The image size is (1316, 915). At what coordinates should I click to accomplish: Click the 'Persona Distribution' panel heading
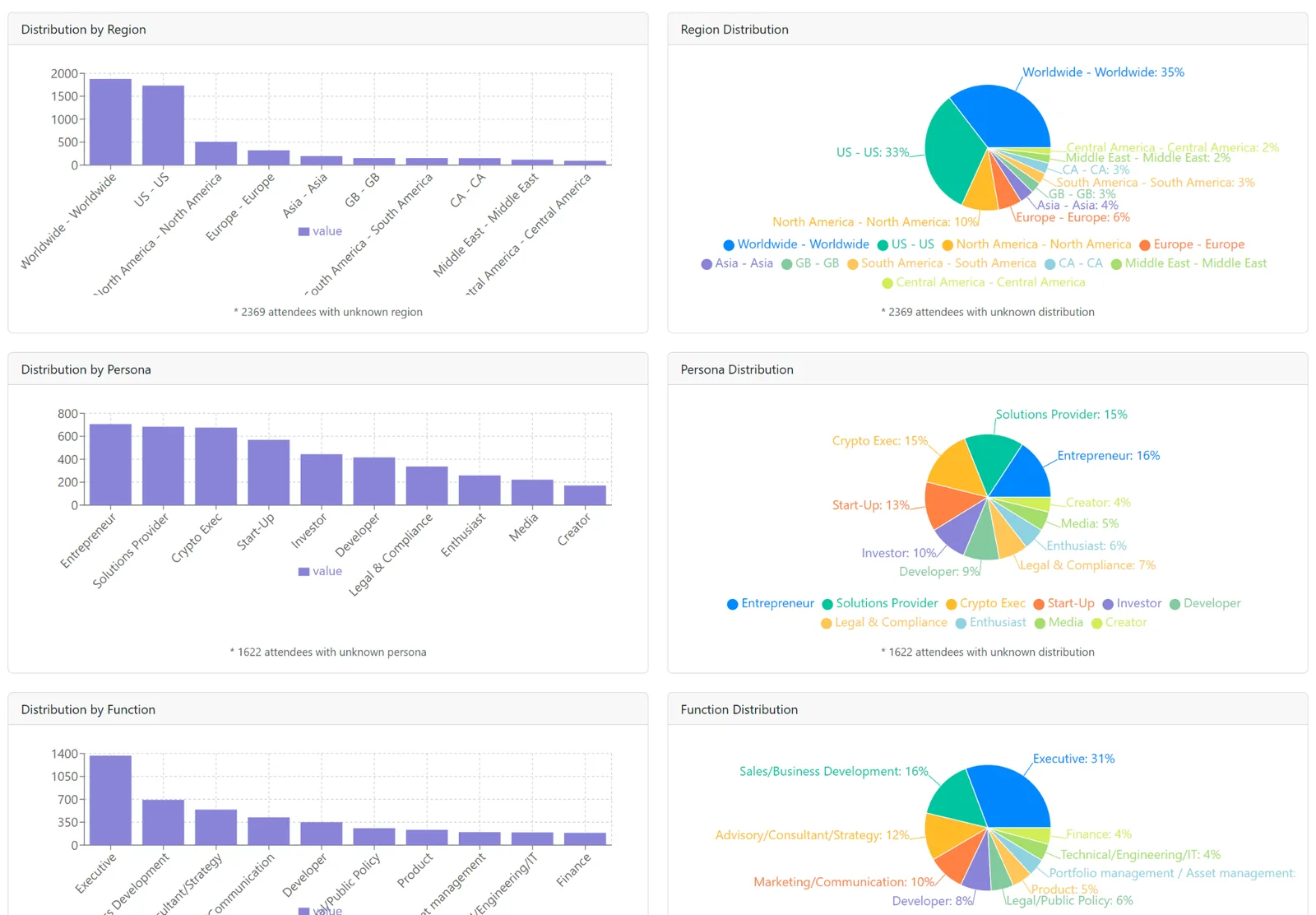[x=737, y=369]
